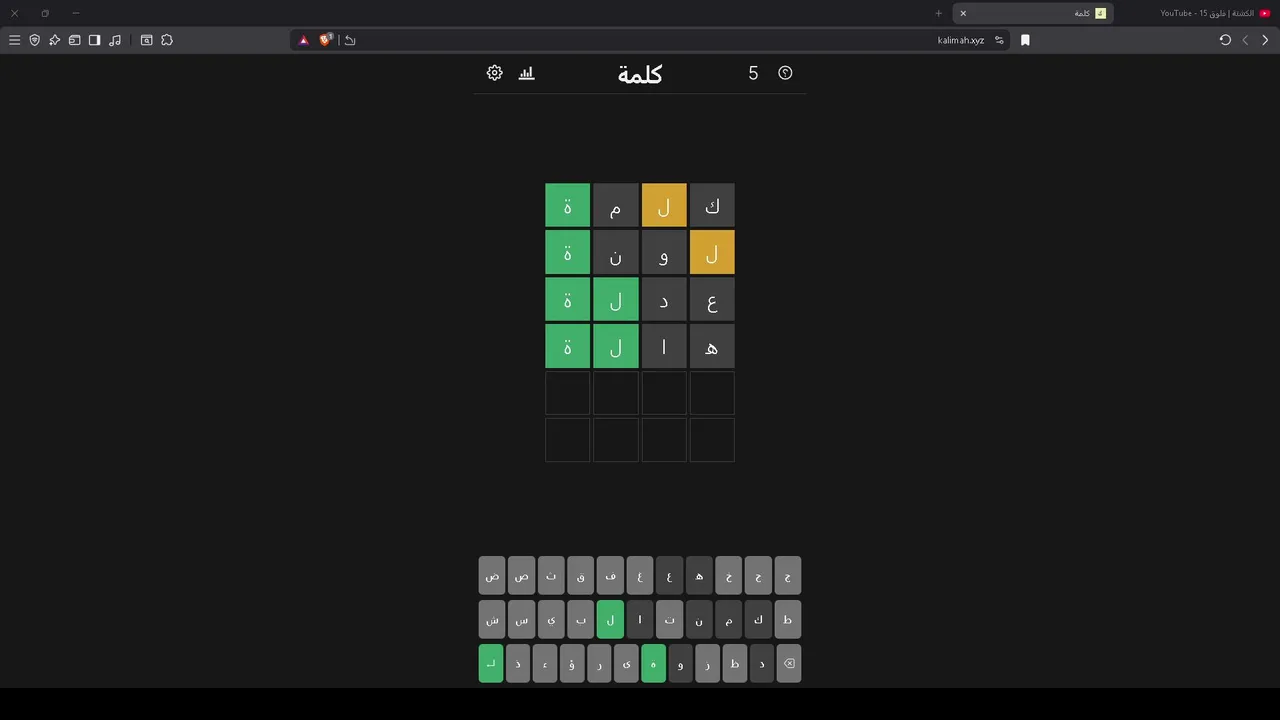This screenshot has width=1280, height=720.
Task: Tap the س key
Action: (522, 619)
